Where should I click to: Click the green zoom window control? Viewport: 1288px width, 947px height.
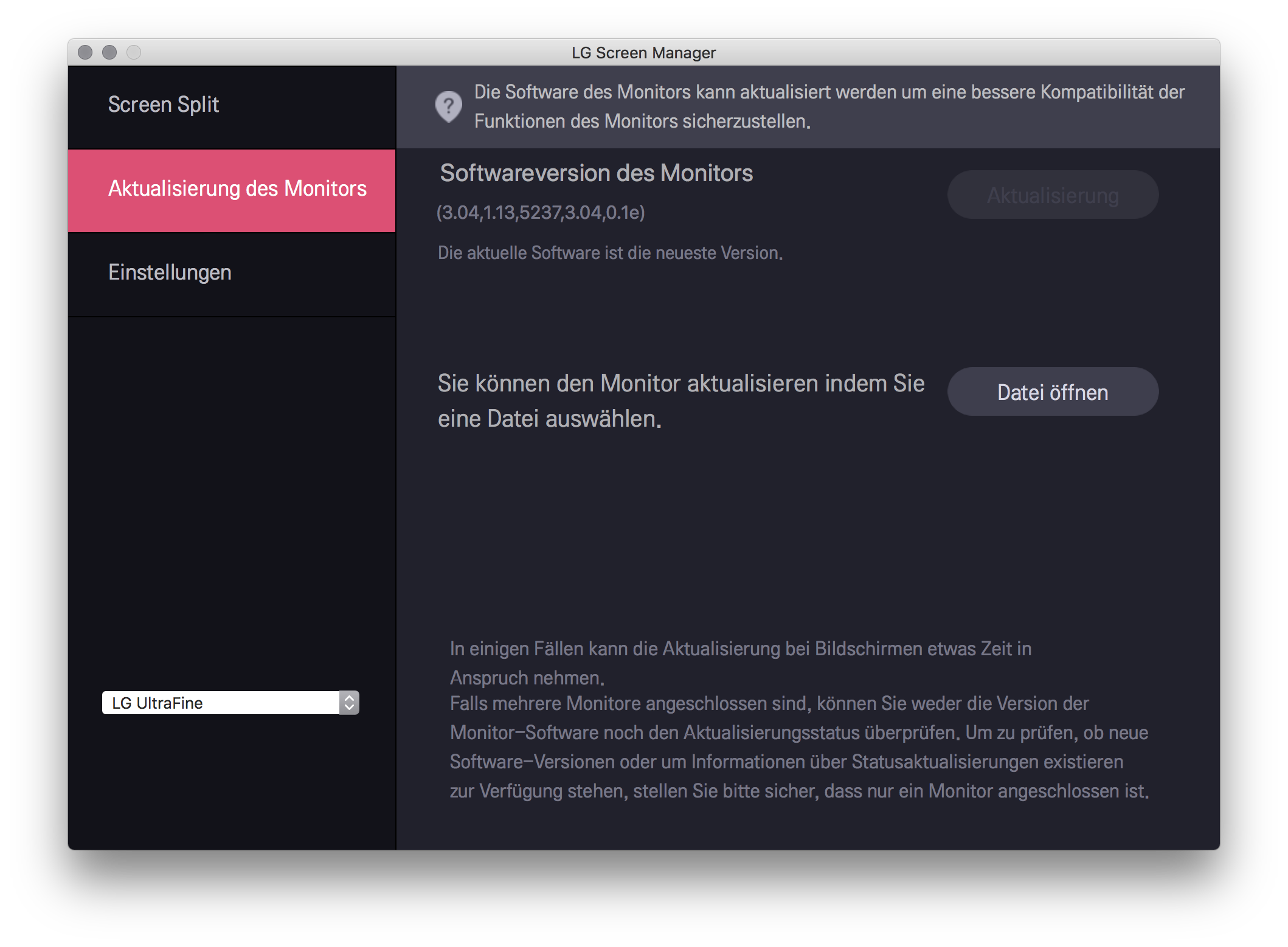click(x=134, y=53)
